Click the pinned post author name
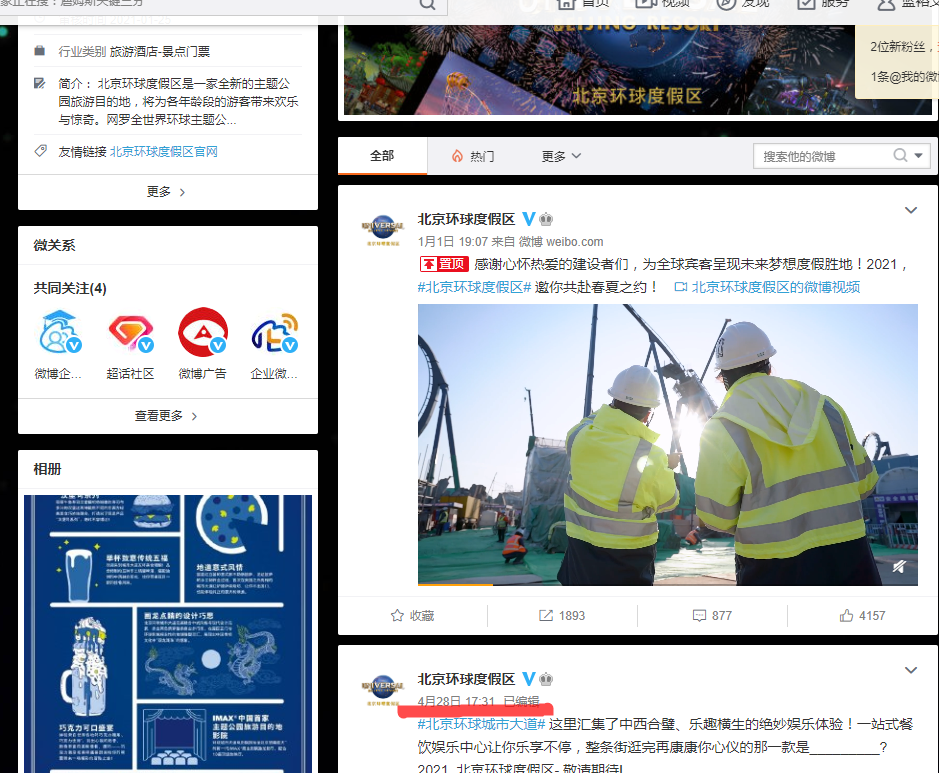The width and height of the screenshot is (939, 773). click(x=466, y=219)
